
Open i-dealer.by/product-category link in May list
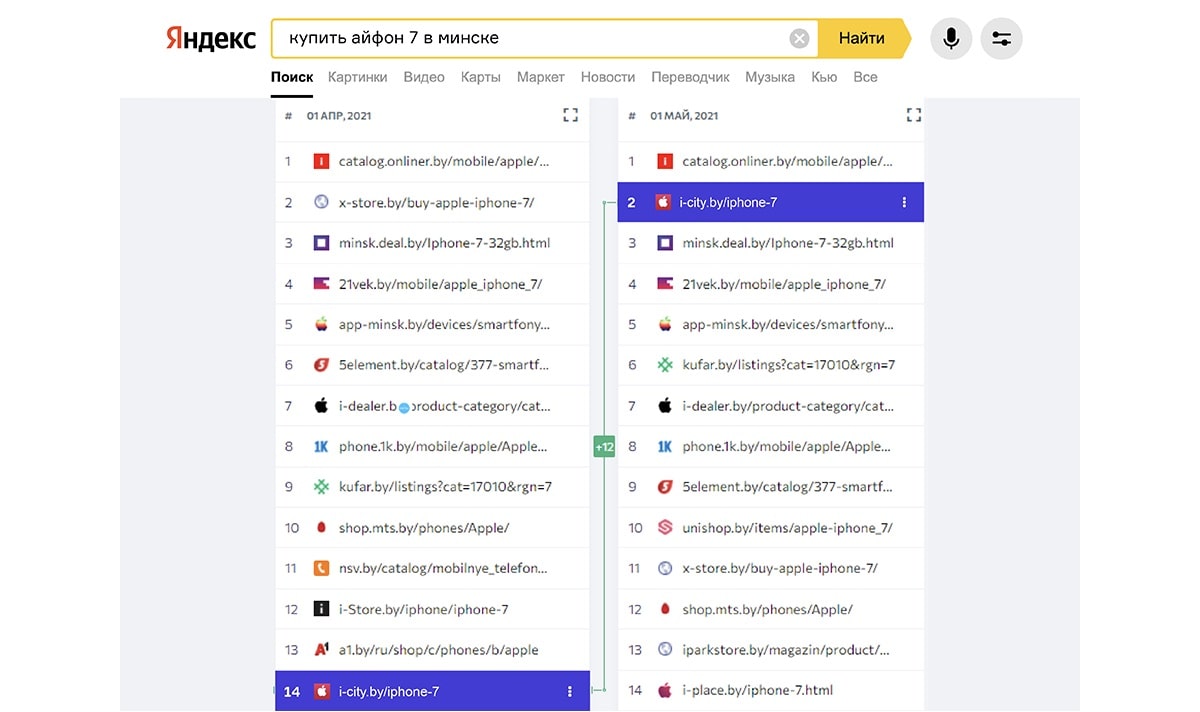(x=788, y=406)
